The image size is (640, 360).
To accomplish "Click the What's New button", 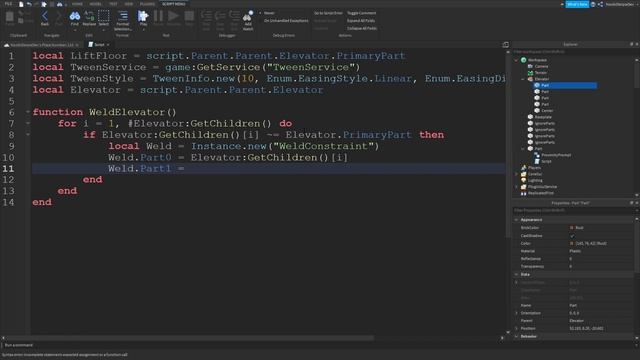I will click(x=577, y=4).
